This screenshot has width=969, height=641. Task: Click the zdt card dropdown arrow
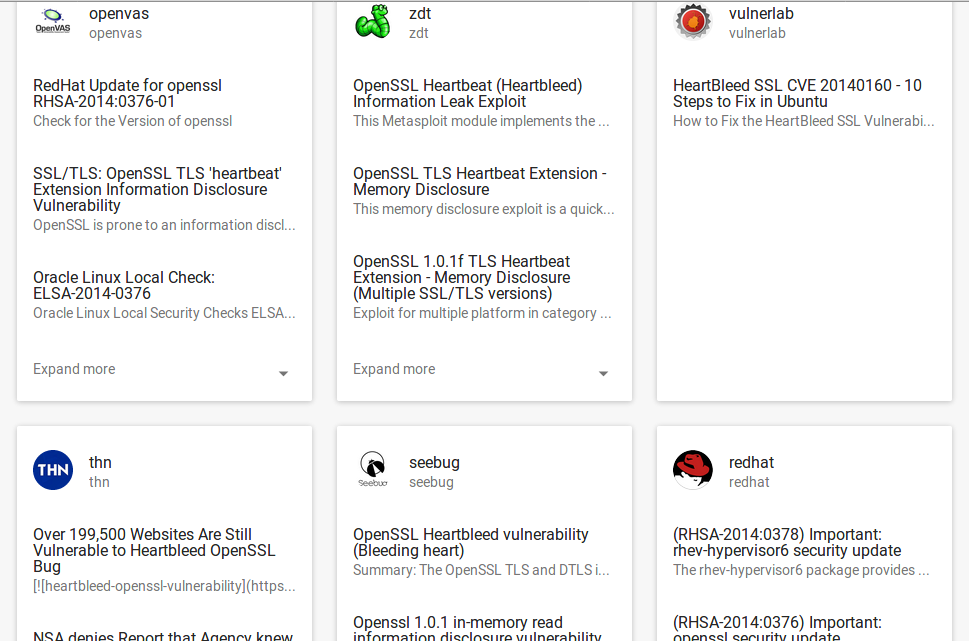pyautogui.click(x=603, y=373)
